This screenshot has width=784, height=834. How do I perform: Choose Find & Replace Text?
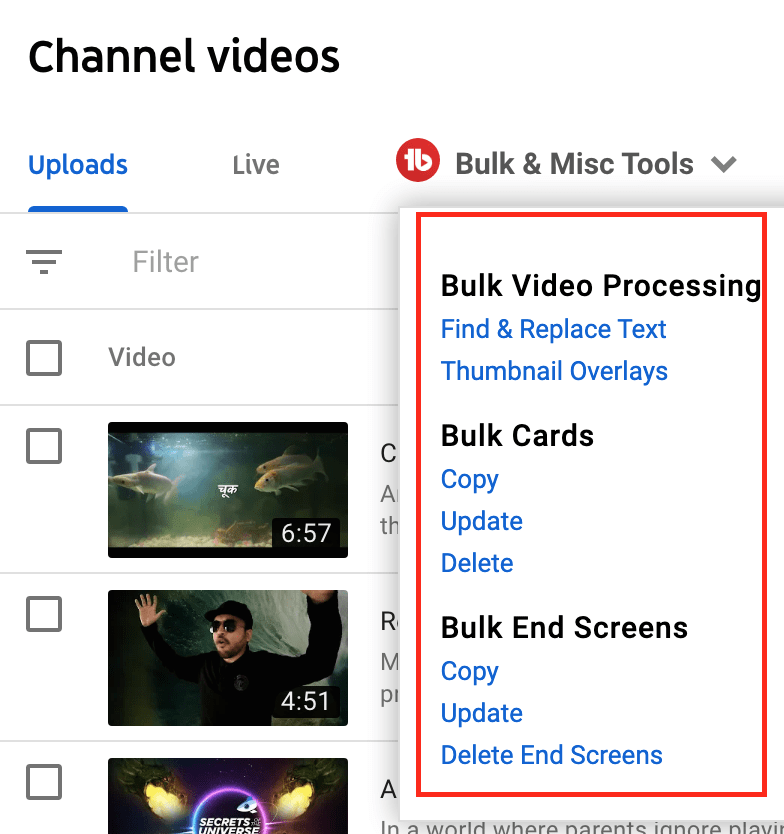[x=553, y=329]
